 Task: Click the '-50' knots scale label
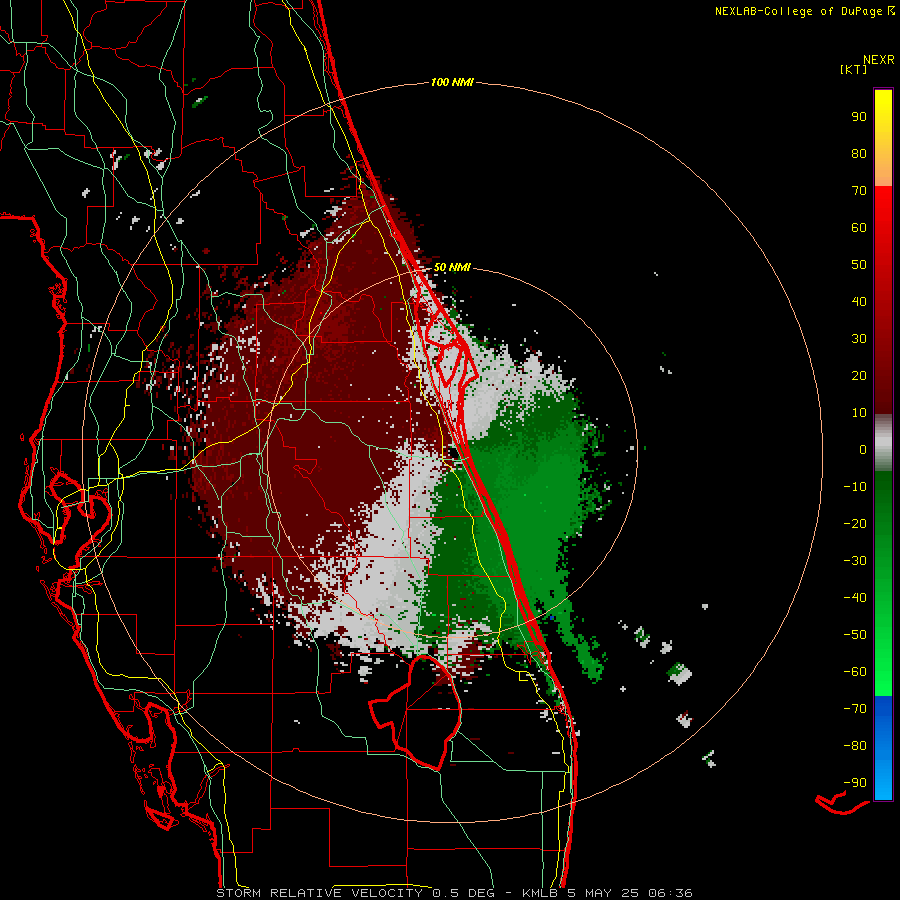[855, 635]
